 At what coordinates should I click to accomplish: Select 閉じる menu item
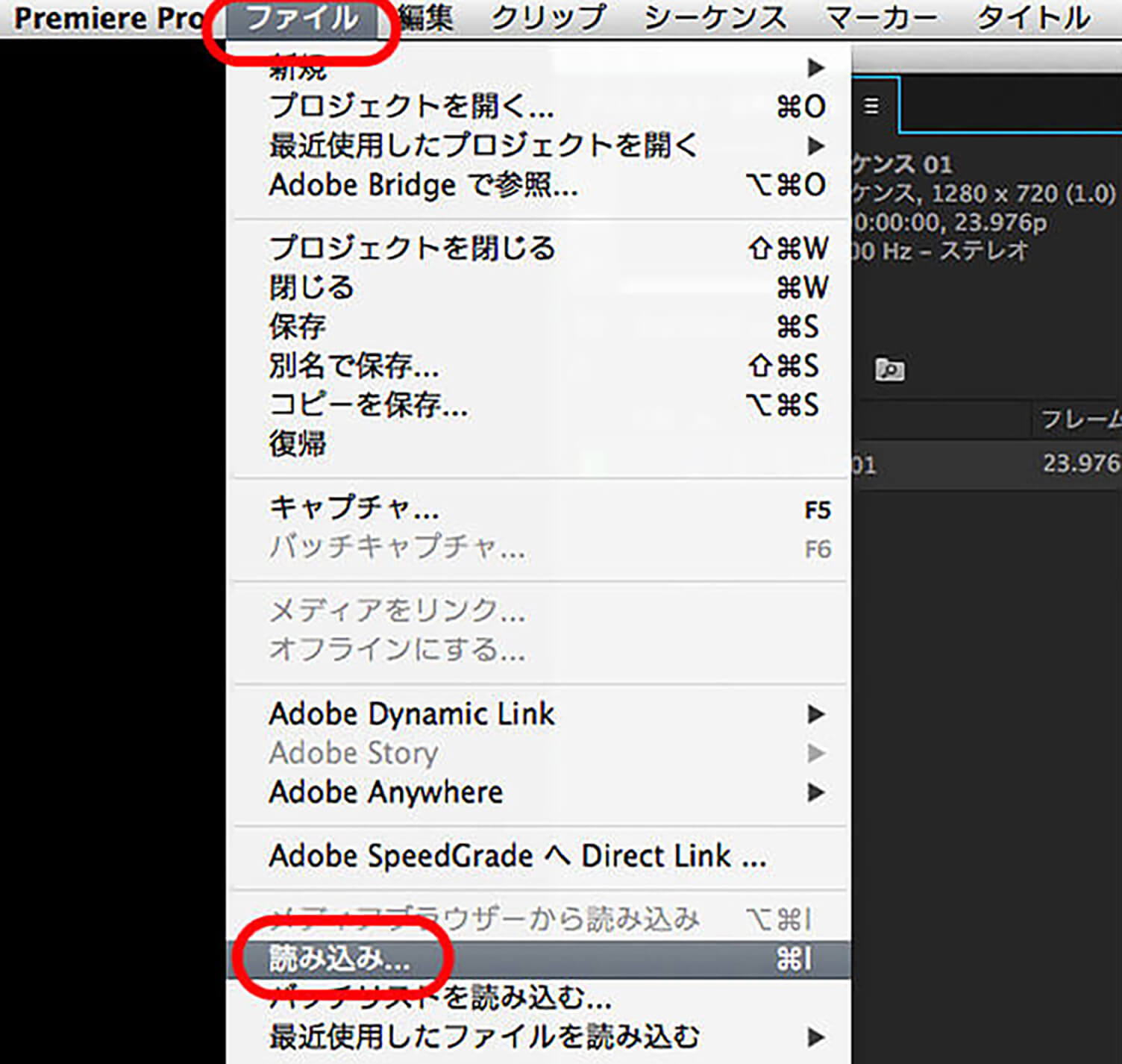[x=539, y=287]
